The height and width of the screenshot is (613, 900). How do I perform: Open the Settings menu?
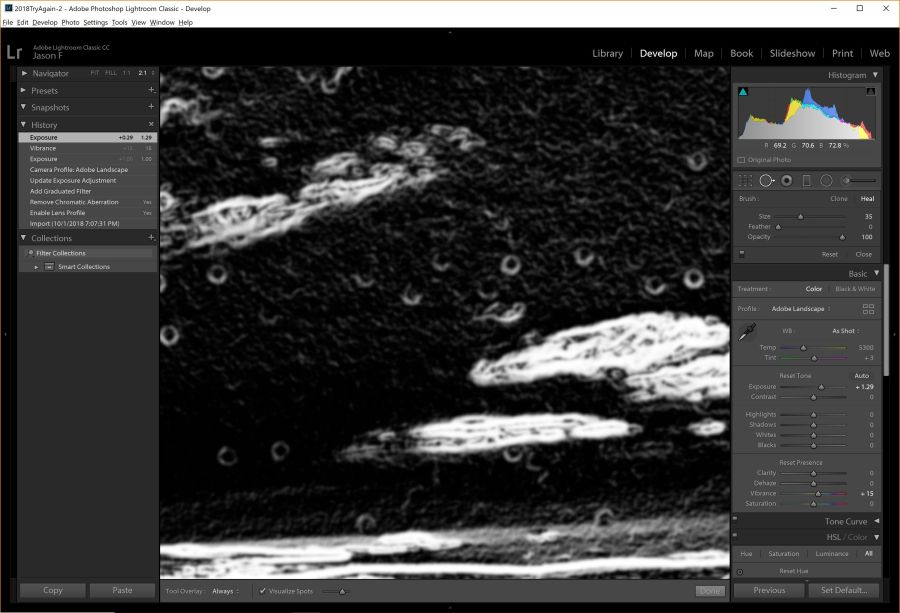(x=96, y=22)
